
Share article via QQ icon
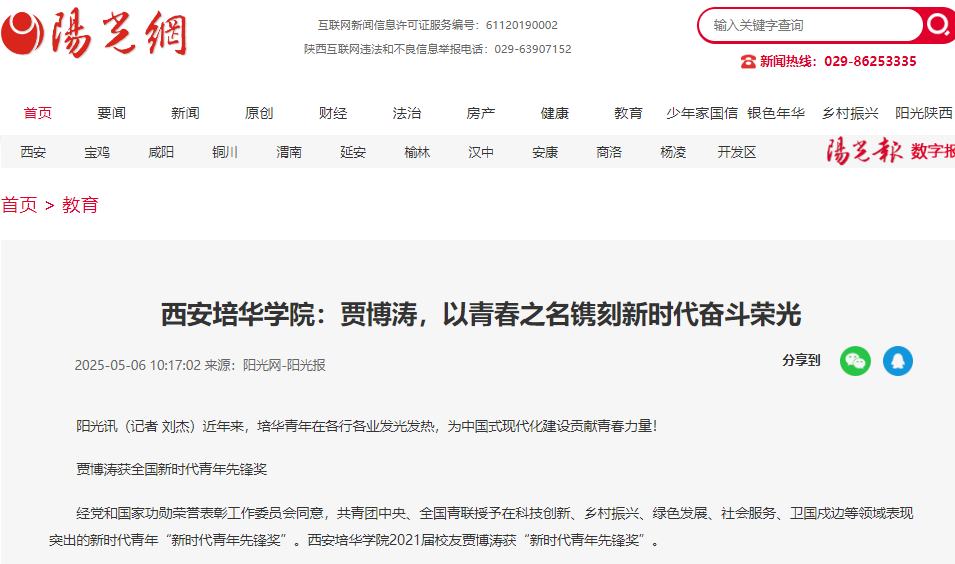point(897,361)
